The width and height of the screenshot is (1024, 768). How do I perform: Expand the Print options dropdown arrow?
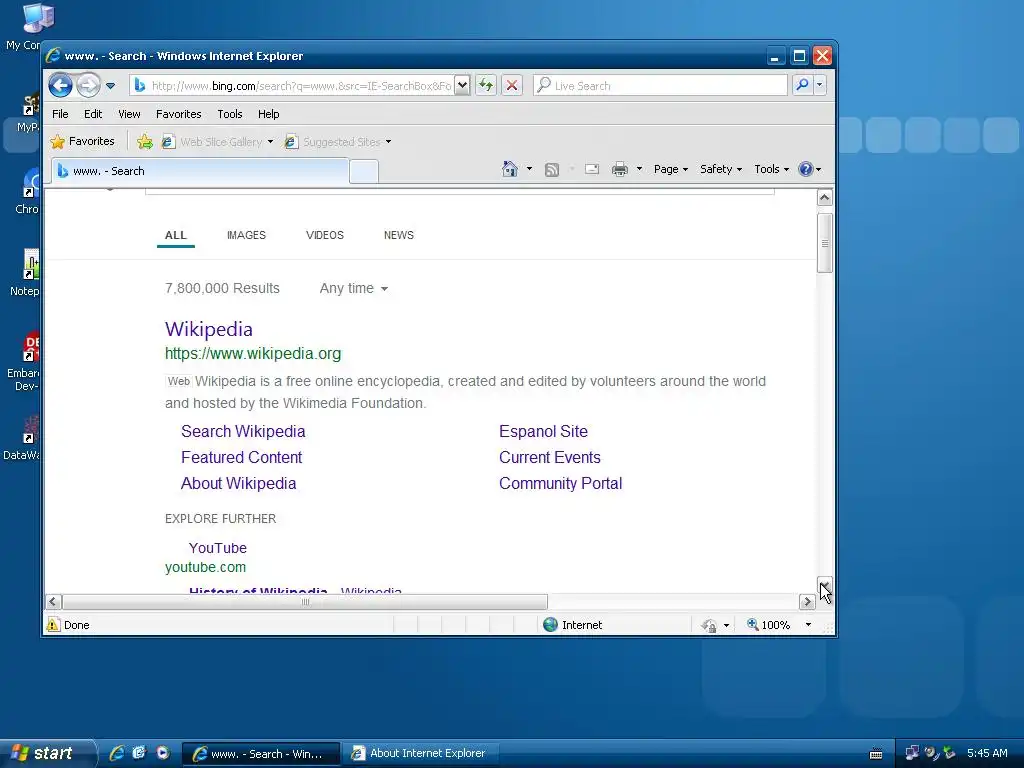point(639,169)
